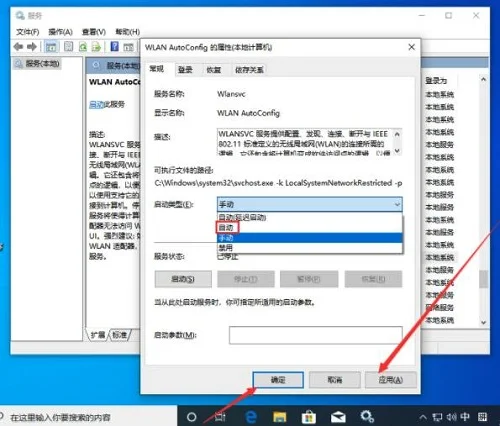Click the 取消 button
Image resolution: width=500 pixels, height=426 pixels.
click(335, 380)
